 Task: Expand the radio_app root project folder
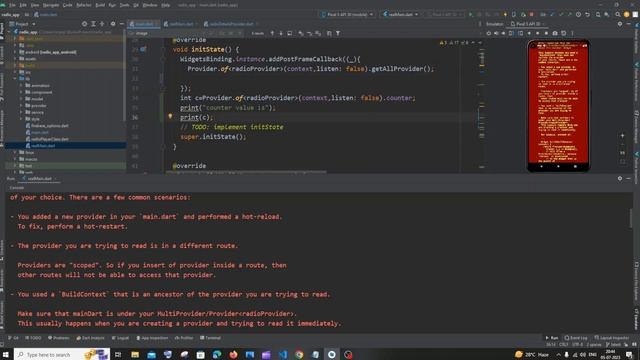pos(9,32)
